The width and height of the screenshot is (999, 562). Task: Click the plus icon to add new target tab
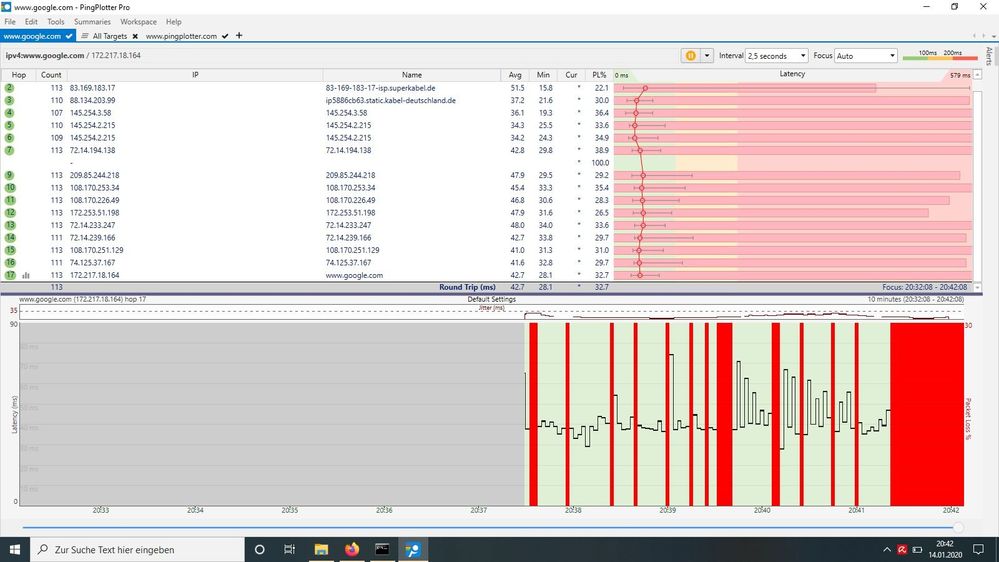239,36
